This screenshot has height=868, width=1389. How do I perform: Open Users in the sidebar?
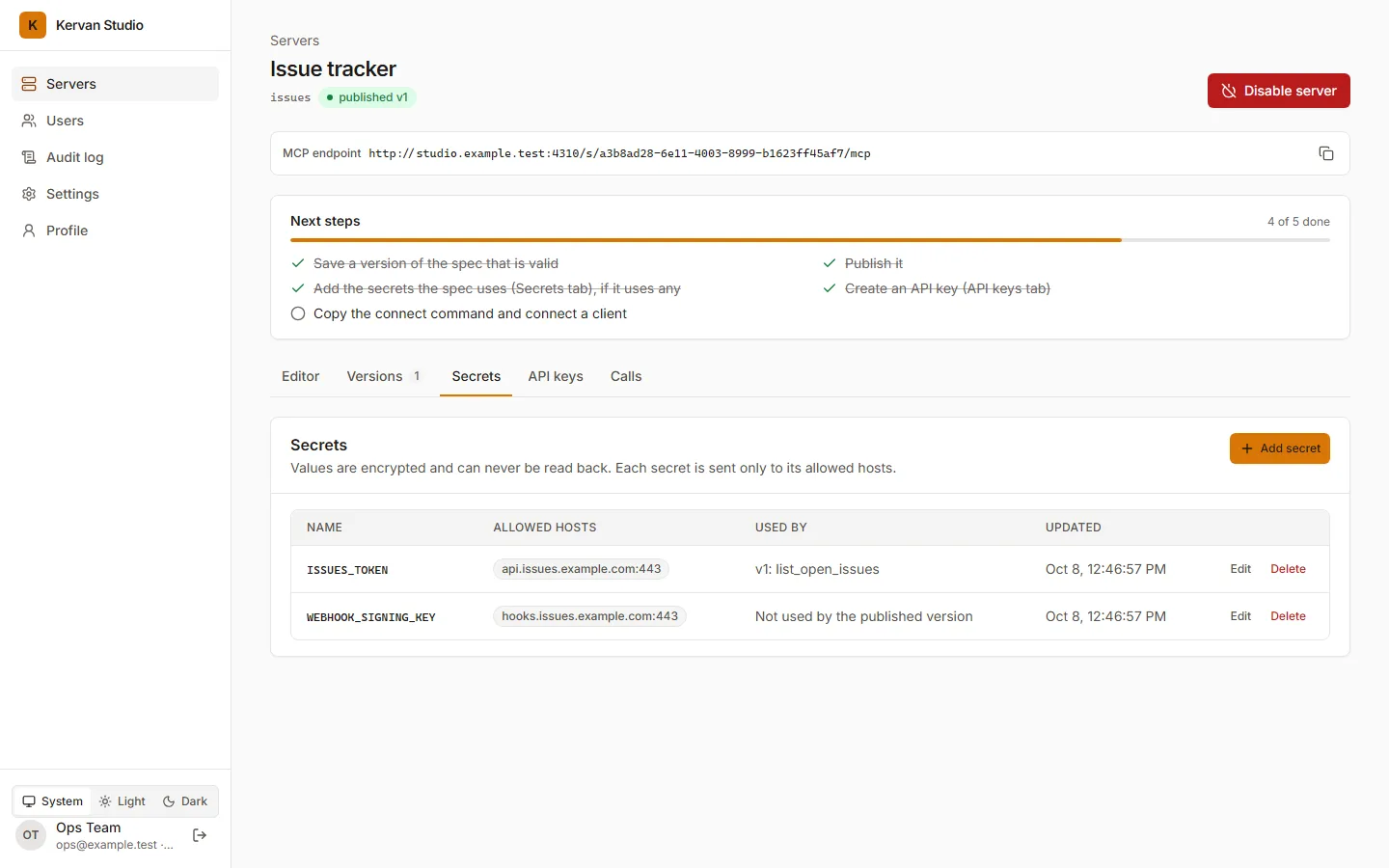(115, 121)
